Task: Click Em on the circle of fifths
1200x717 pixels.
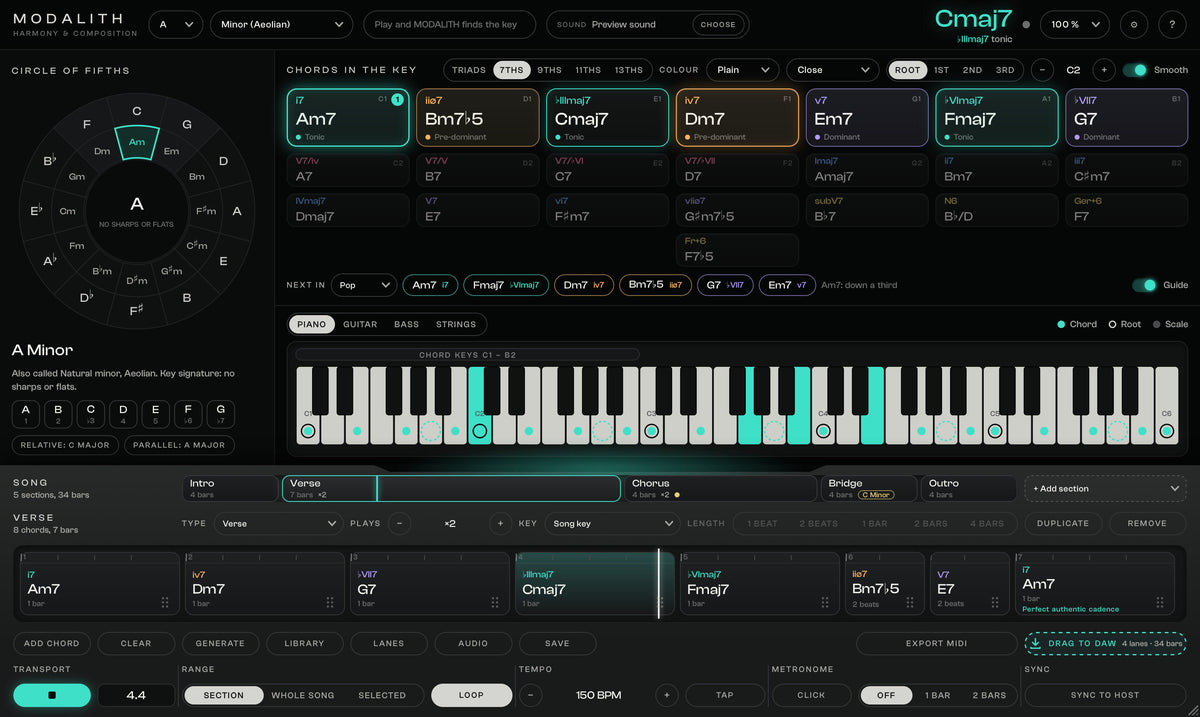Action: pos(171,151)
